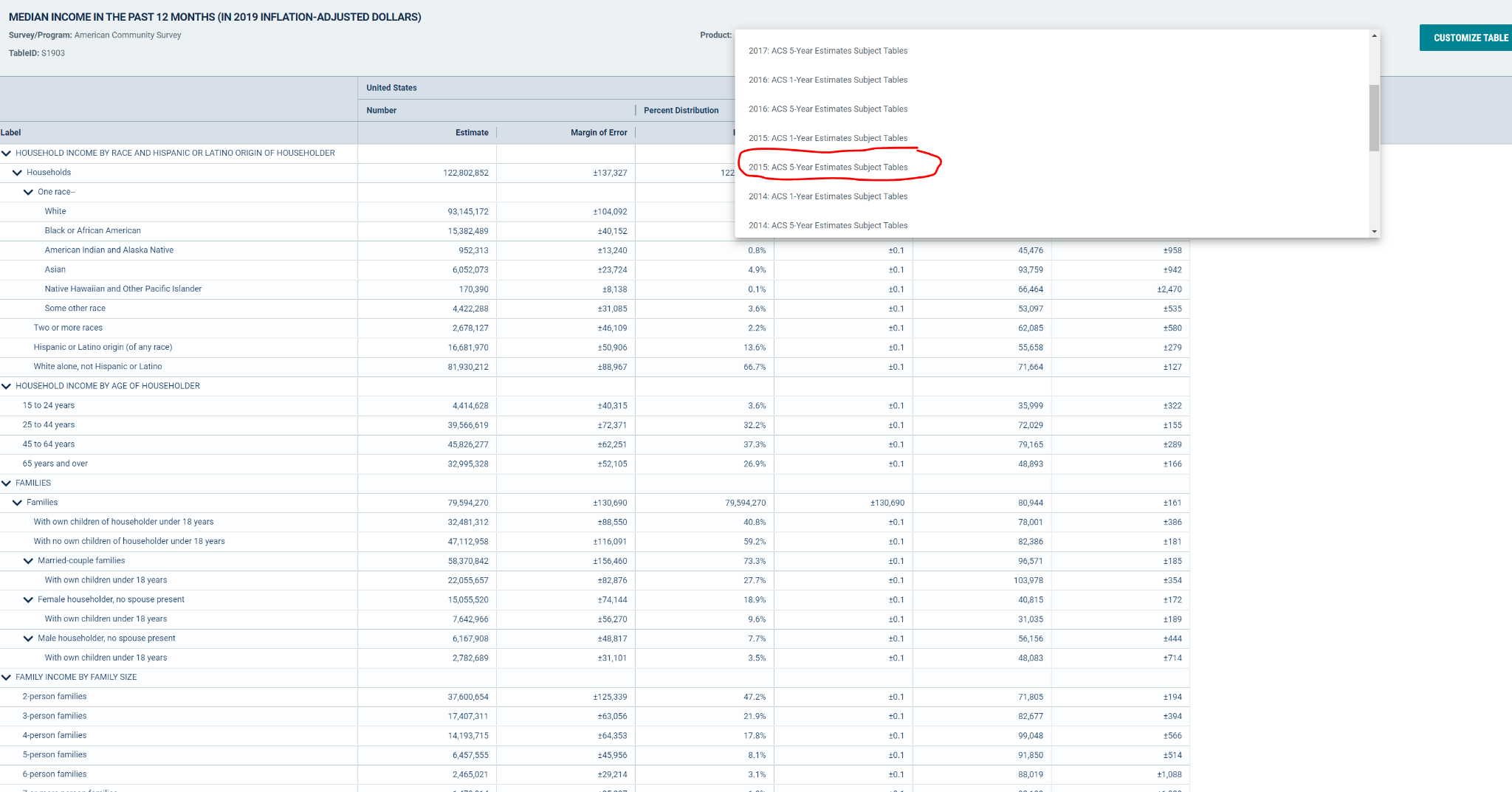
Task: Click the dropdown list scroll up arrow
Action: 1374,35
